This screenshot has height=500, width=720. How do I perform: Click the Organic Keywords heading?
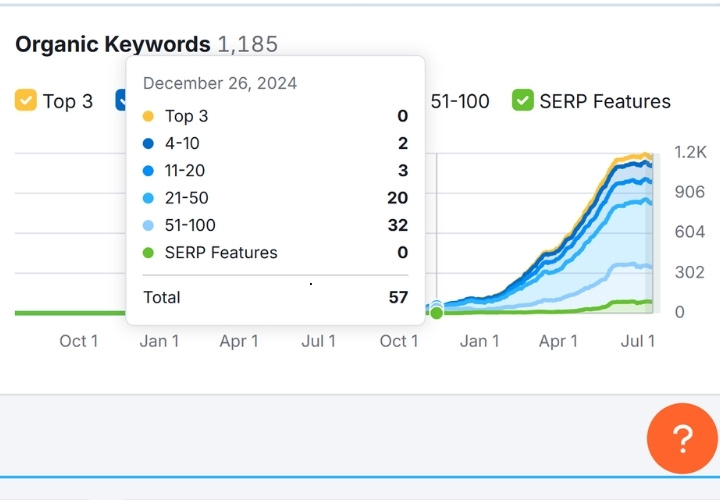pyautogui.click(x=113, y=45)
